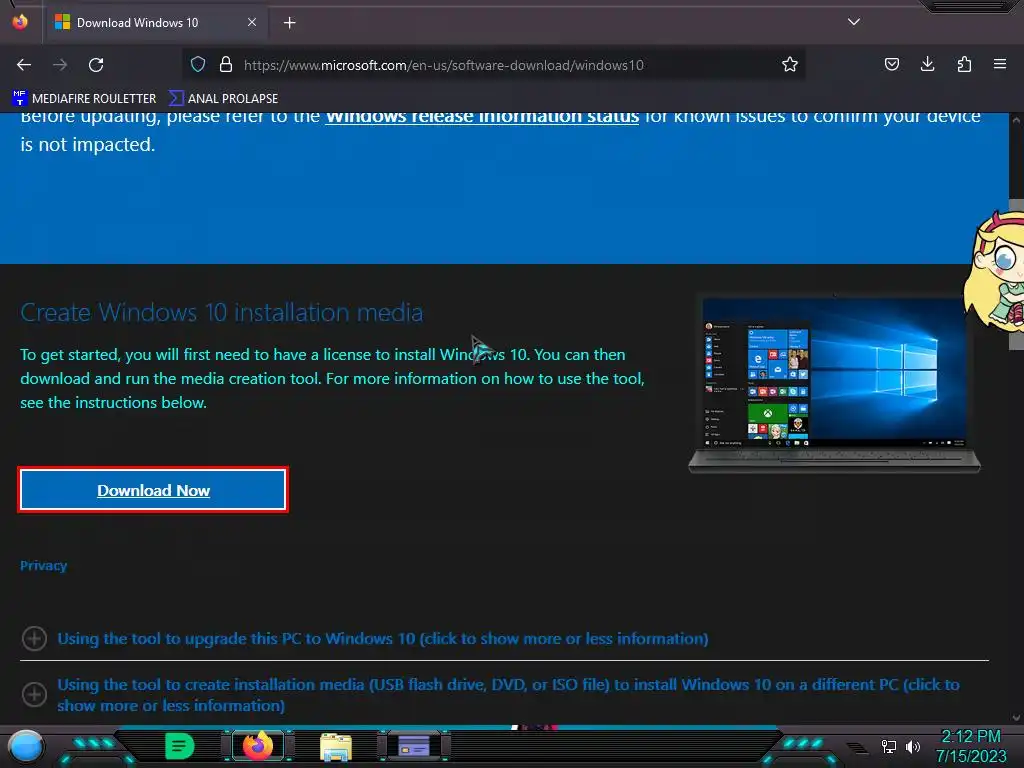1024x768 pixels.
Task: Click the page scrollbar up arrow
Action: pyautogui.click(x=1016, y=120)
